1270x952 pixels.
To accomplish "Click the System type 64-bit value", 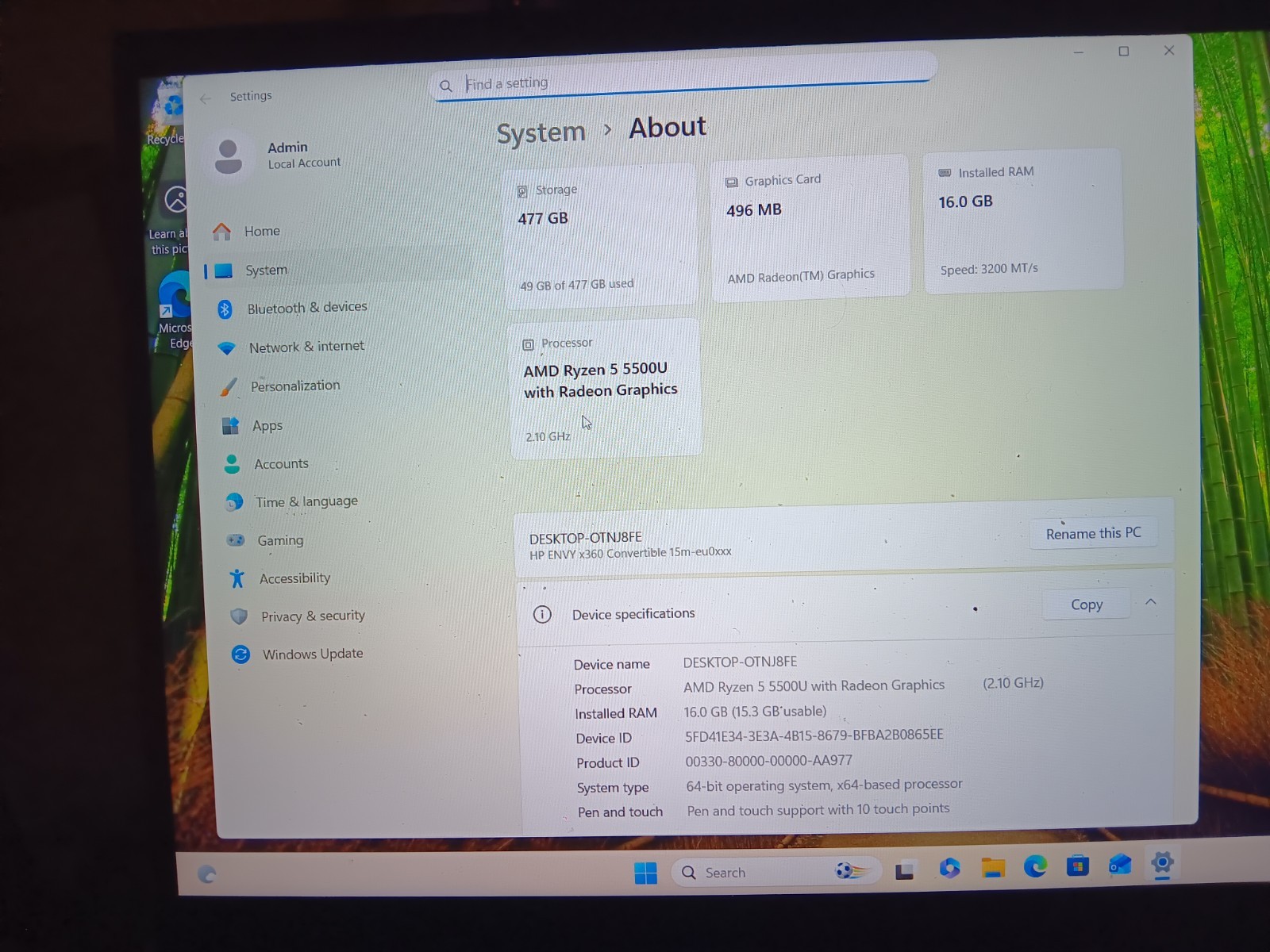I will (824, 785).
